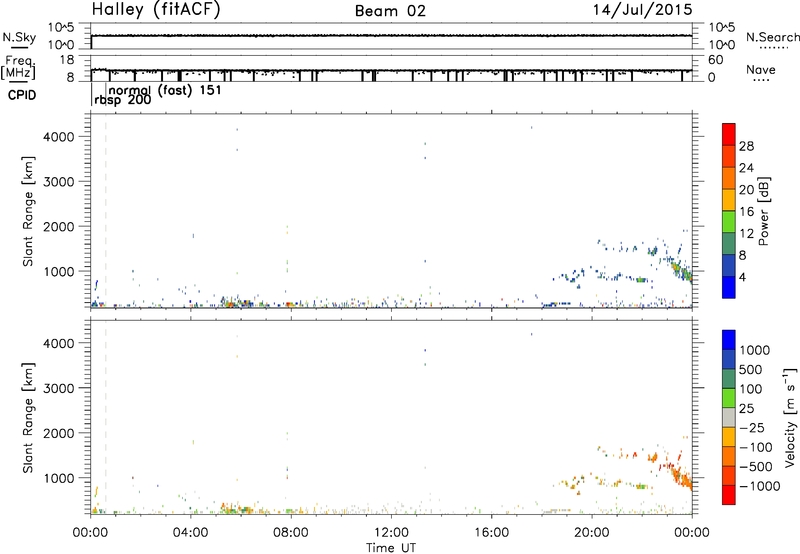Click the 'Power [dB]' colorbar title
Screen dimensions: 800x554
point(763,211)
